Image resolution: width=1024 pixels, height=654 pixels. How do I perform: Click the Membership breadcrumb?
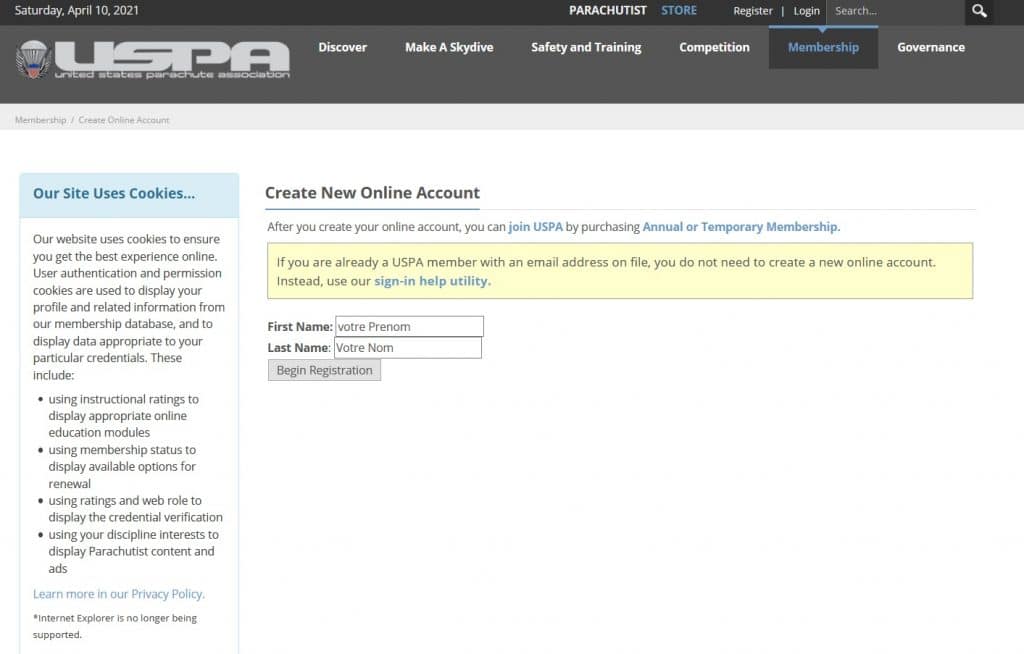coord(40,120)
